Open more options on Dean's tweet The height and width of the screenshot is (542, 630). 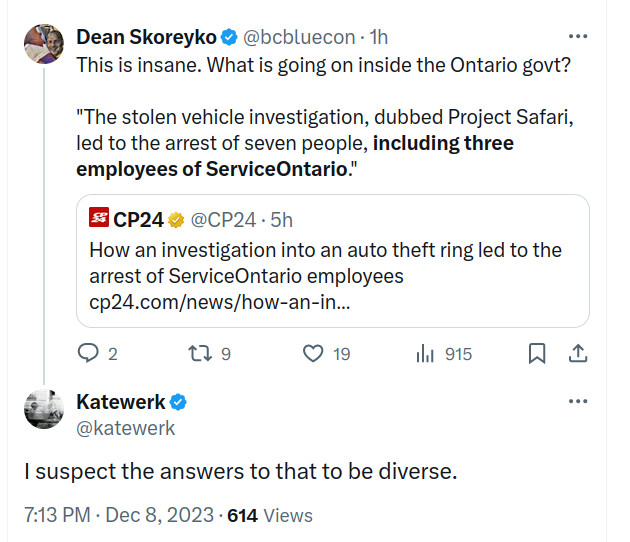pos(578,37)
